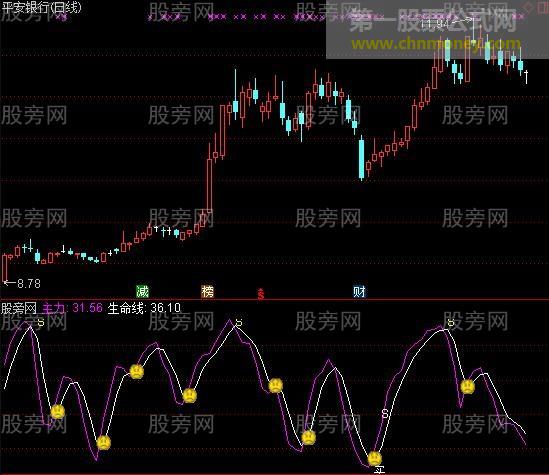Click the red dollar sign icon

(x=261, y=294)
